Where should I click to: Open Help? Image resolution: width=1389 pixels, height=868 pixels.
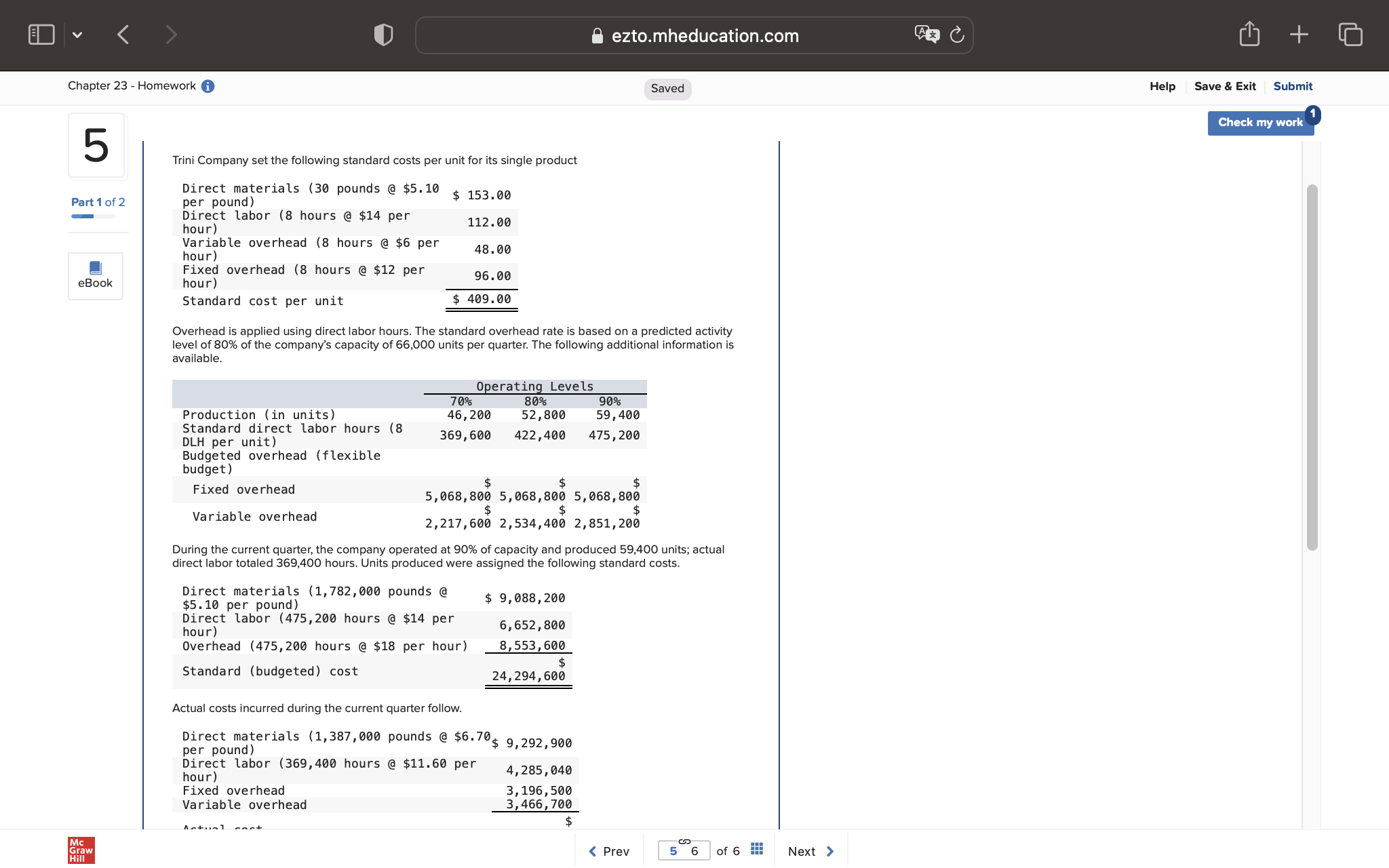point(1162,85)
